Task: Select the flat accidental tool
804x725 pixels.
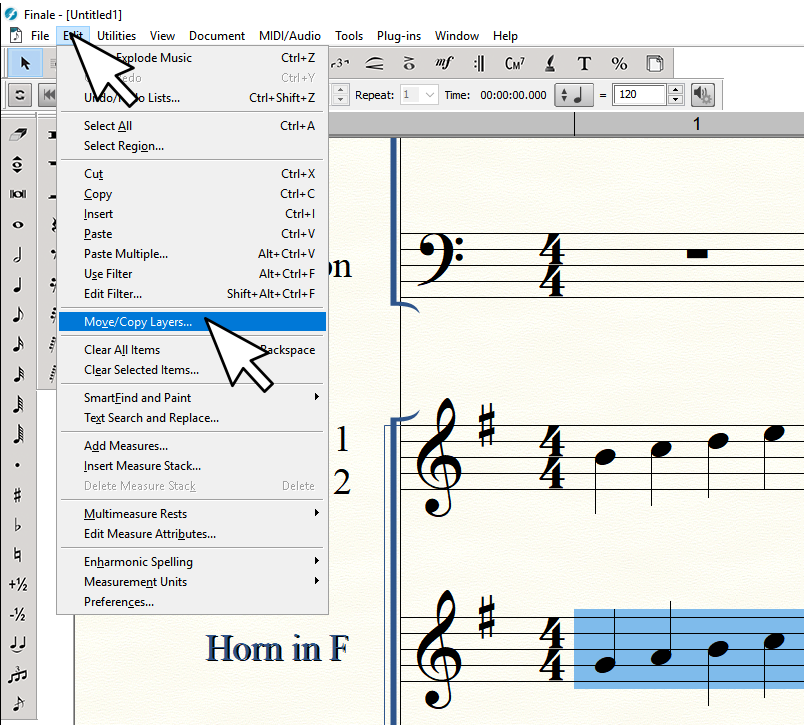Action: click(x=18, y=525)
